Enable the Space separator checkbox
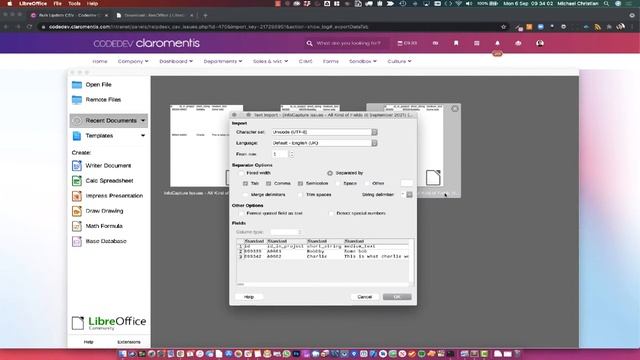 pyautogui.click(x=338, y=184)
